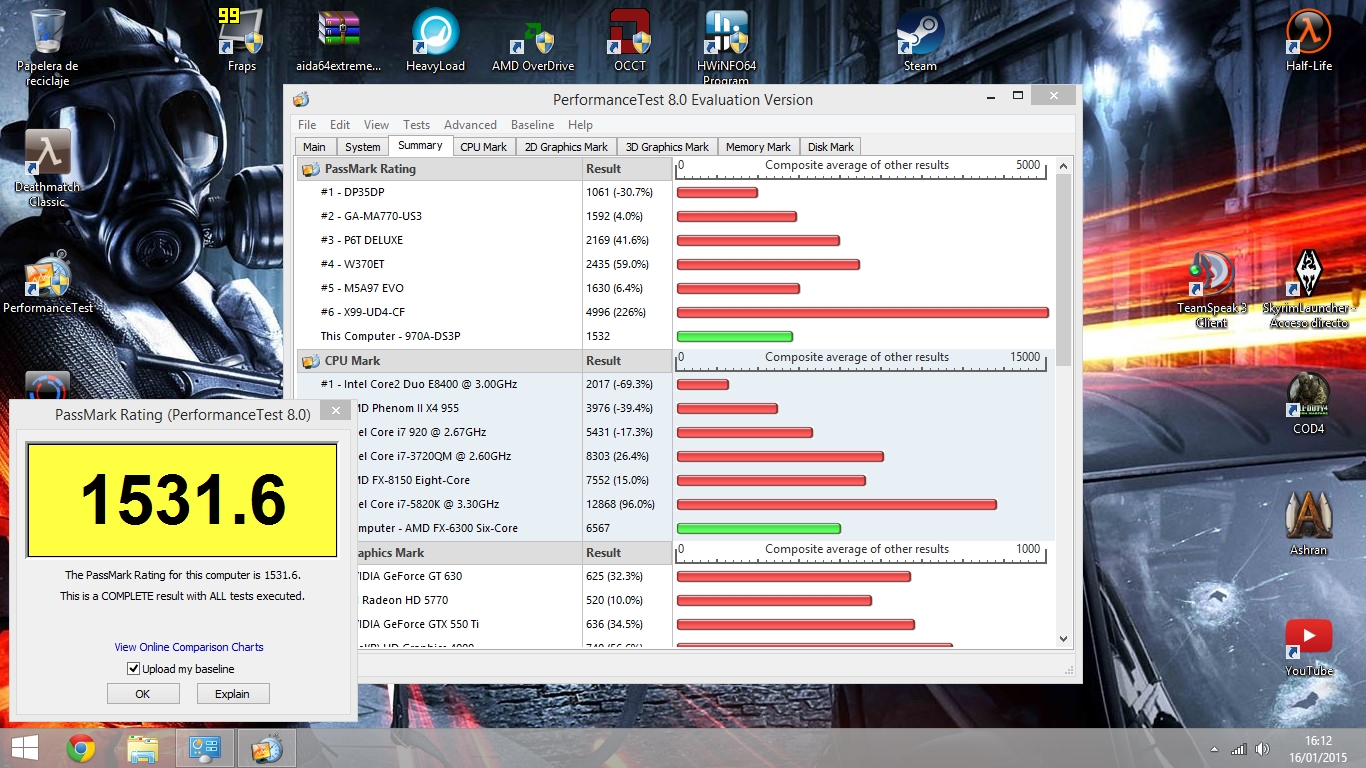
Task: Open the Tests menu
Action: tap(416, 125)
